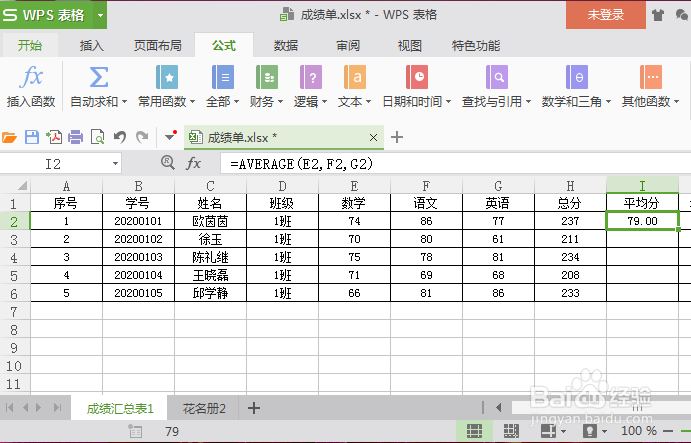The width and height of the screenshot is (691, 443).
Task: Click the status bar sheet icon left of 79
Action: point(134,431)
